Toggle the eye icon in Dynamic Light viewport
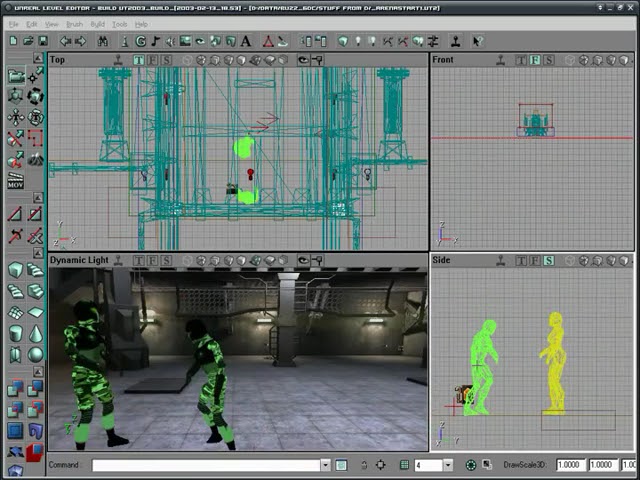Viewport: 640px width, 480px height. pyautogui.click(x=303, y=260)
